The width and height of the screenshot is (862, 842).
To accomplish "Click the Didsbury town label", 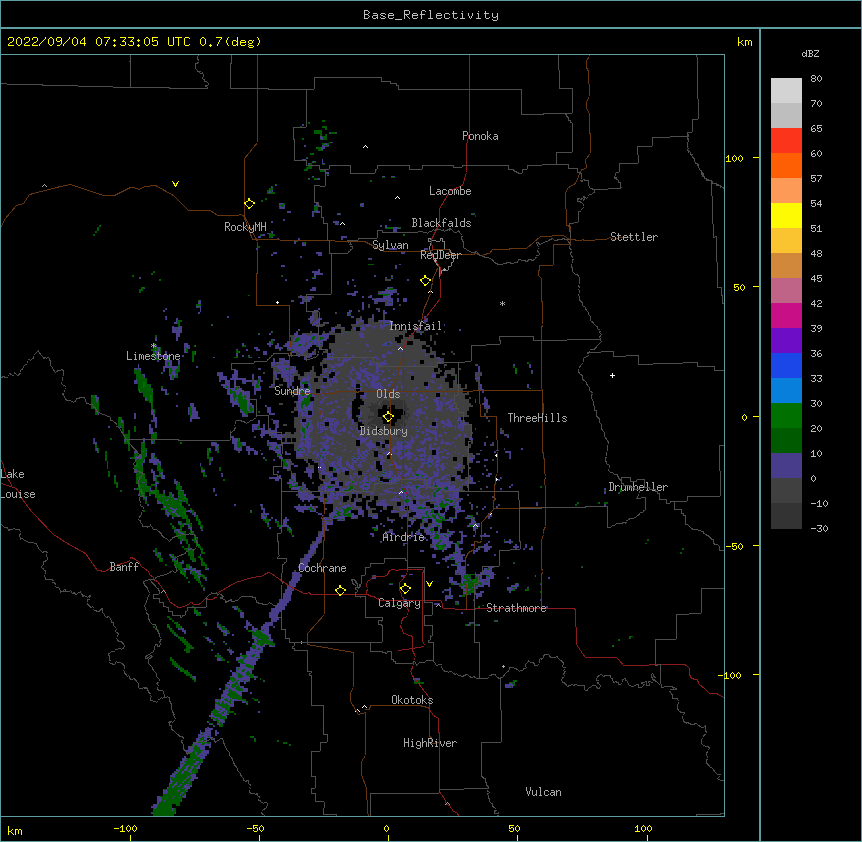I will pyautogui.click(x=384, y=431).
